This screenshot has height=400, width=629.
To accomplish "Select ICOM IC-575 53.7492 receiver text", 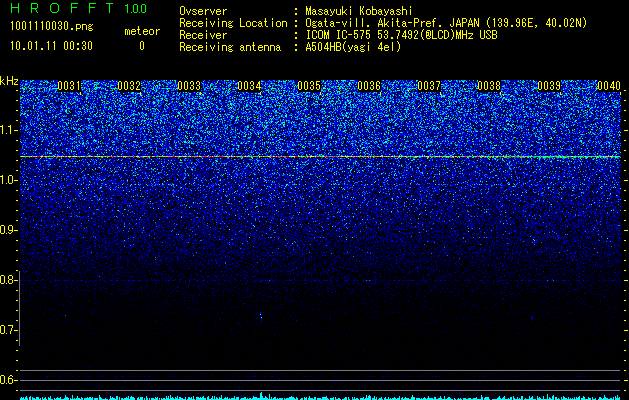I will tap(401, 35).
